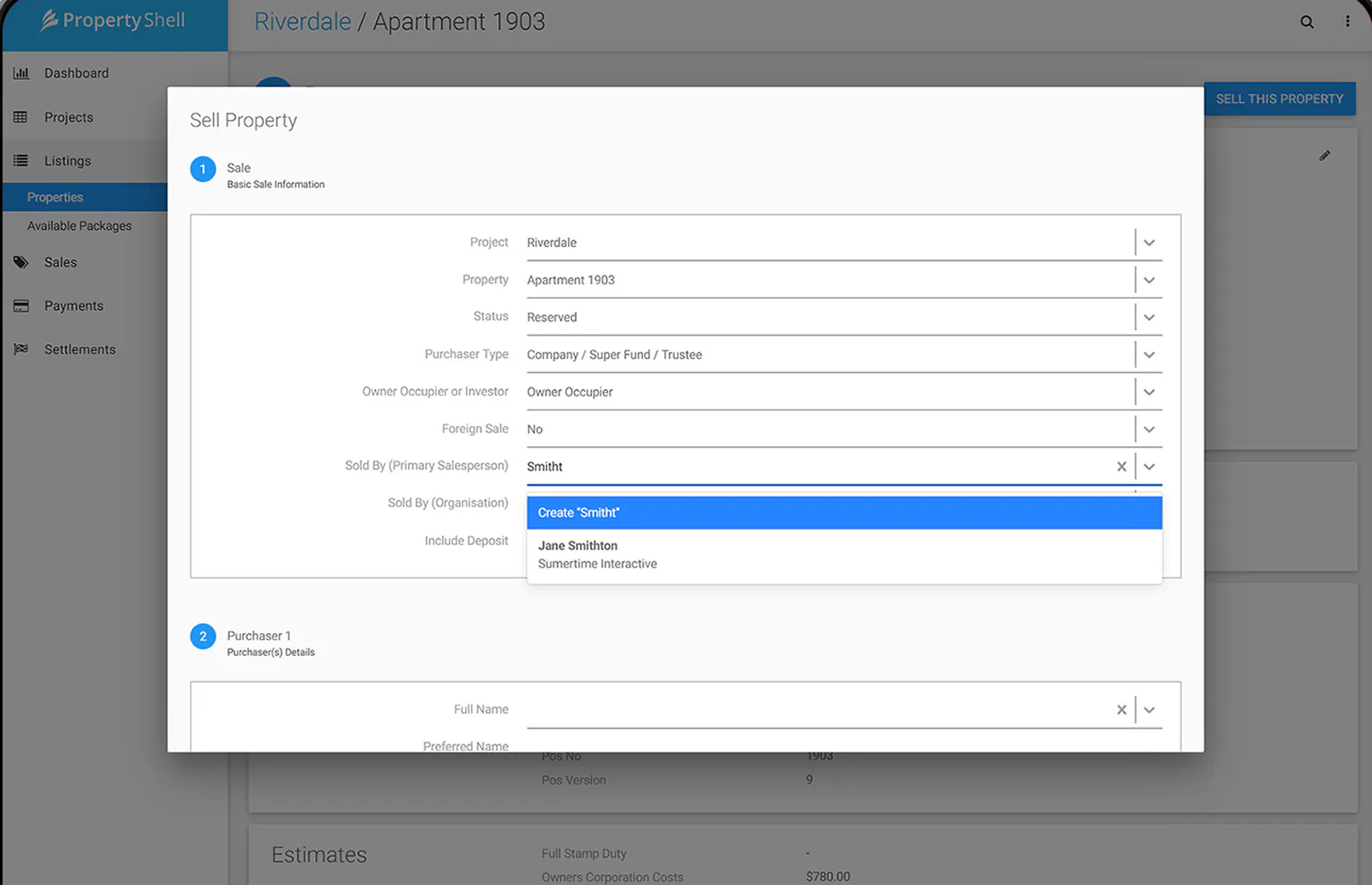The height and width of the screenshot is (885, 1372).
Task: Click the Riverdale project value
Action: [552, 243]
